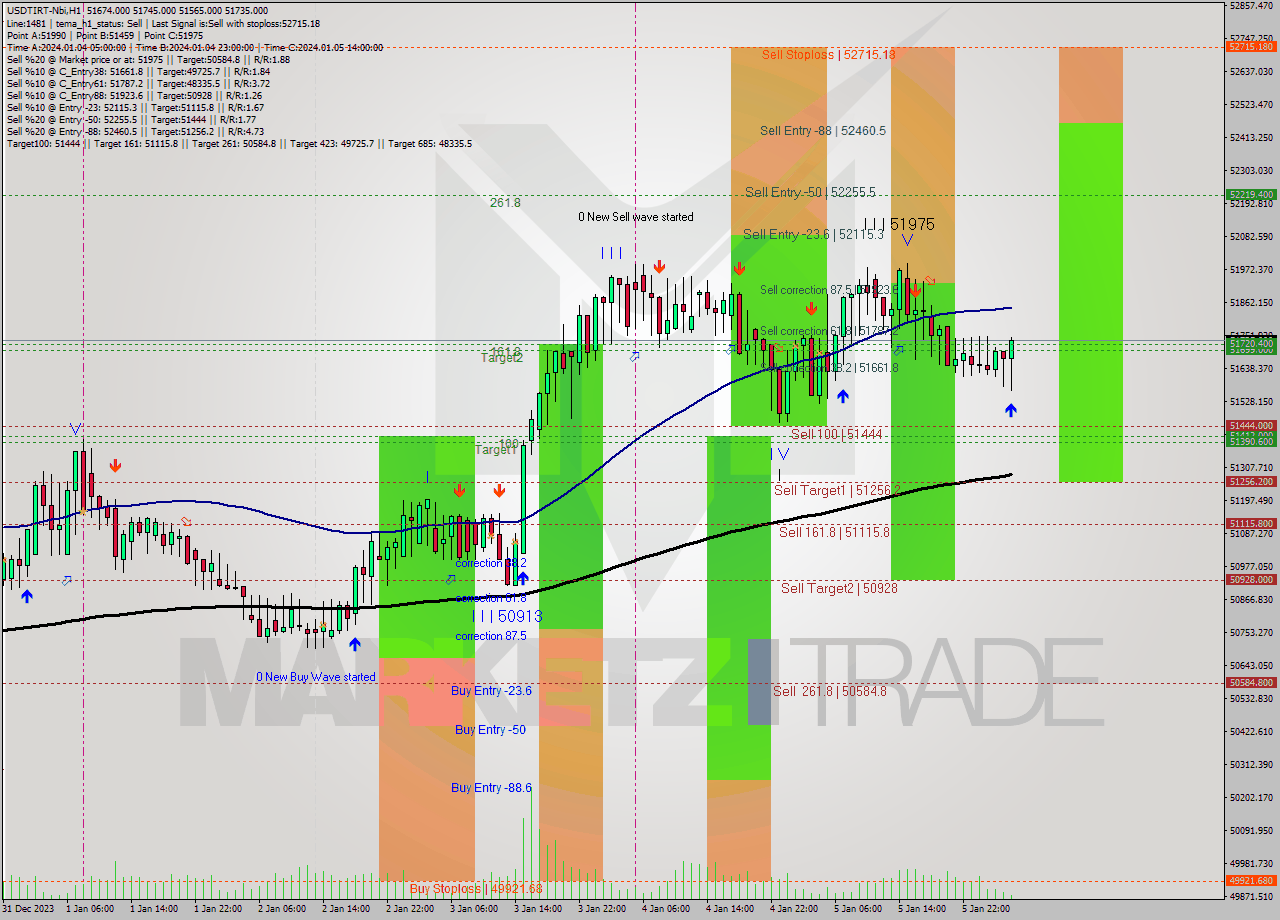This screenshot has height=920, width=1280.
Task: Select the 'I I I 50913' wave label
Action: tap(508, 616)
